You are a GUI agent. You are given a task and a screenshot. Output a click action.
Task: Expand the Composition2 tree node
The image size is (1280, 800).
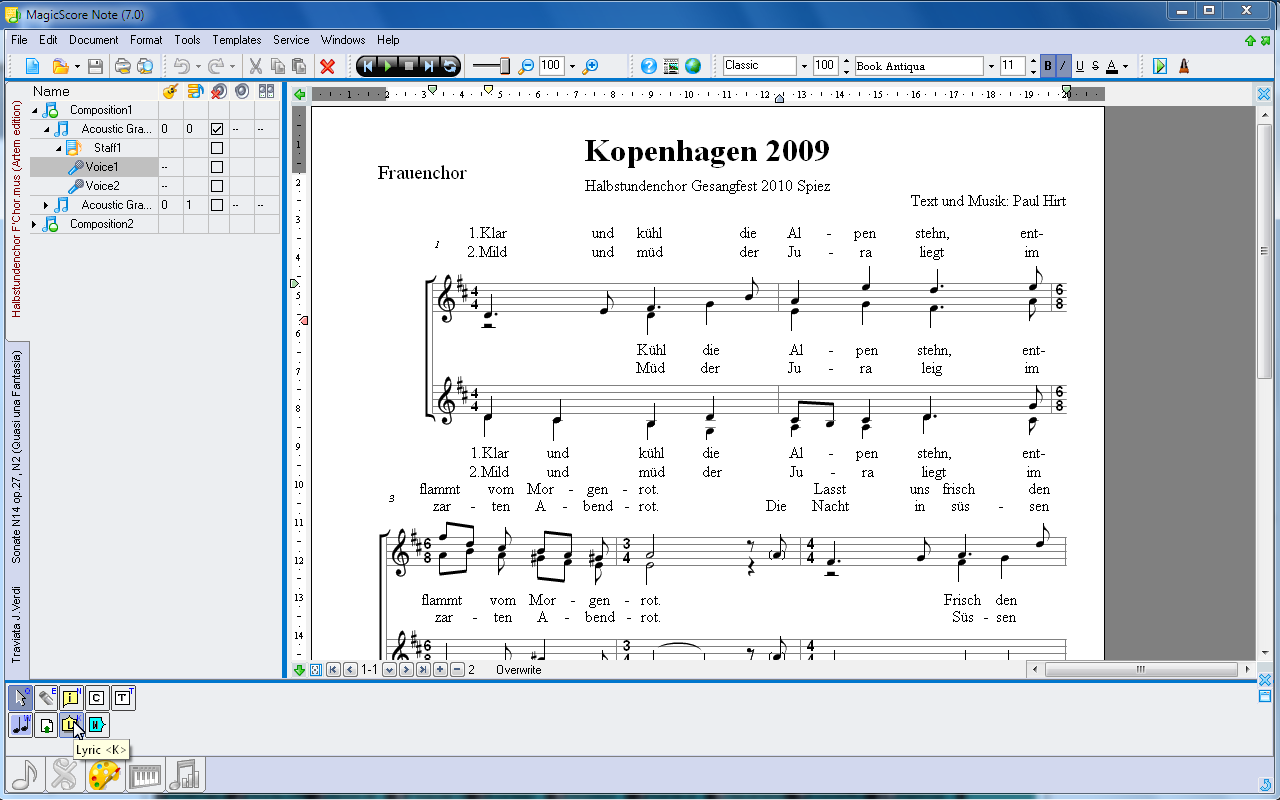click(x=35, y=224)
